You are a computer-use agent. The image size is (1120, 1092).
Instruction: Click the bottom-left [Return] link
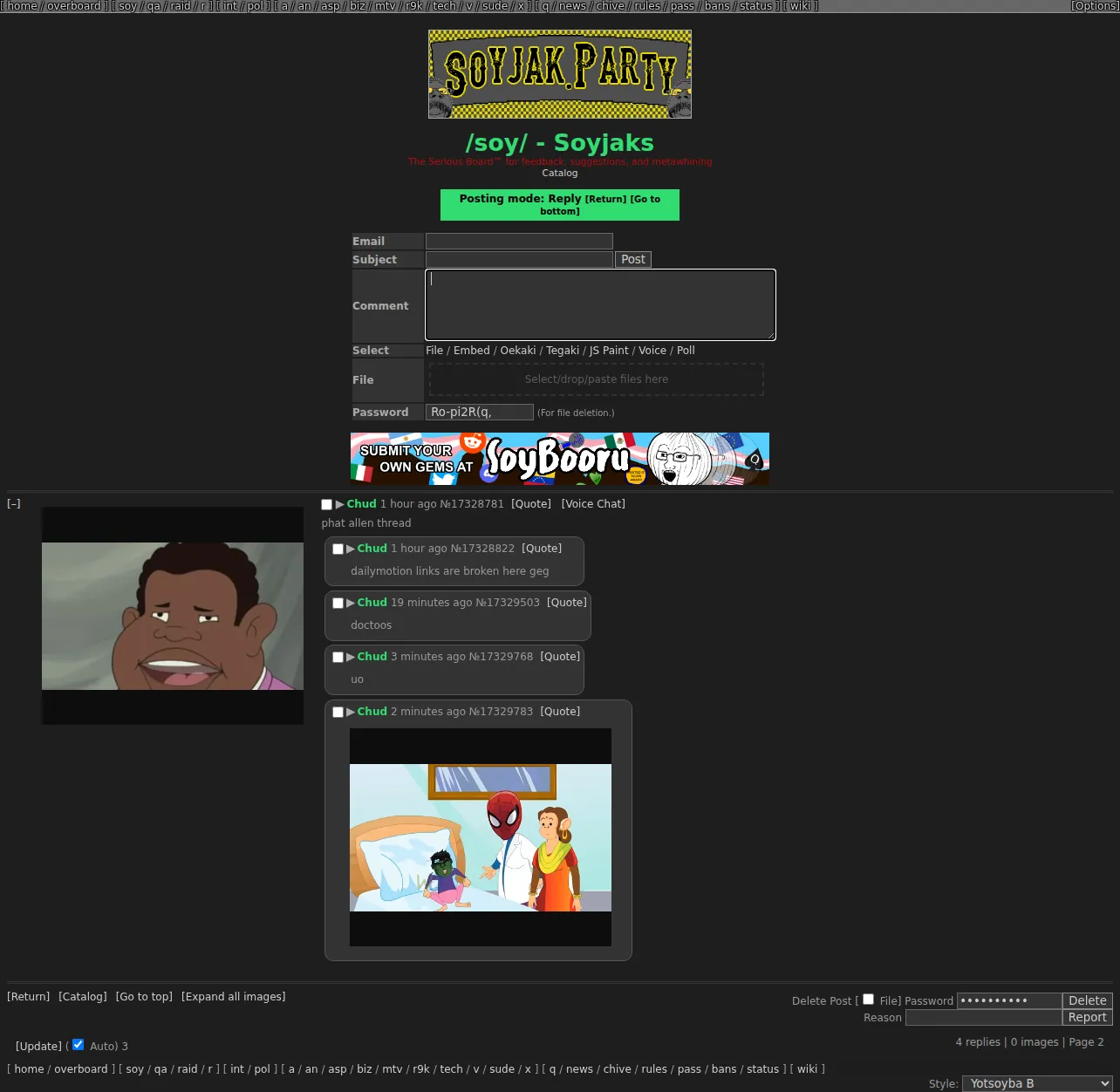[x=29, y=997]
